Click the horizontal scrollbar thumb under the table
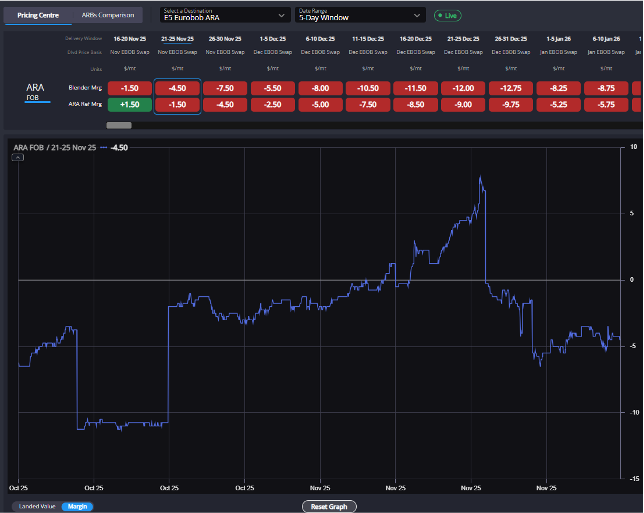 click(x=119, y=125)
